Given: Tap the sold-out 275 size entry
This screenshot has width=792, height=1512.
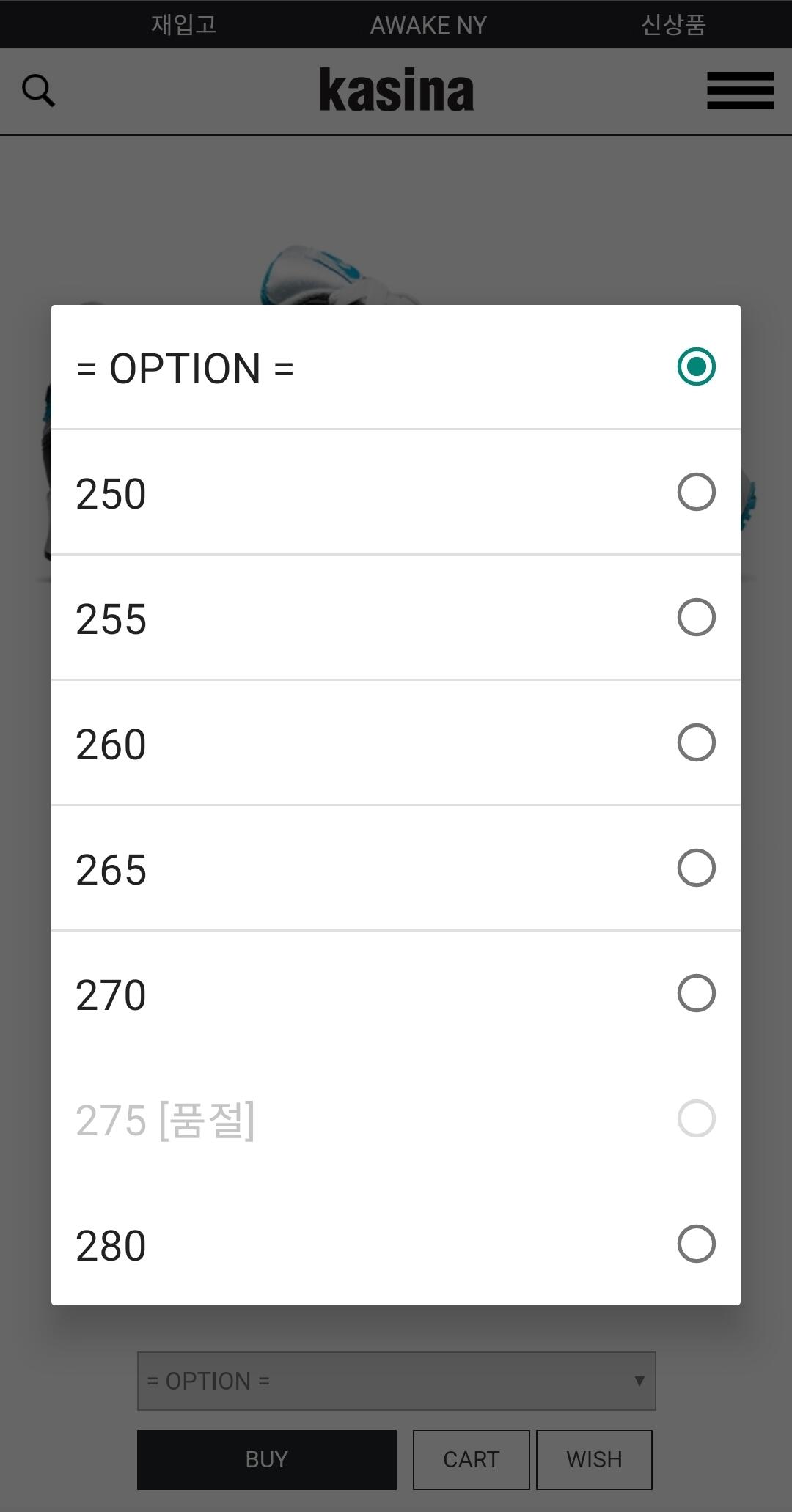Looking at the screenshot, I should 396,1119.
